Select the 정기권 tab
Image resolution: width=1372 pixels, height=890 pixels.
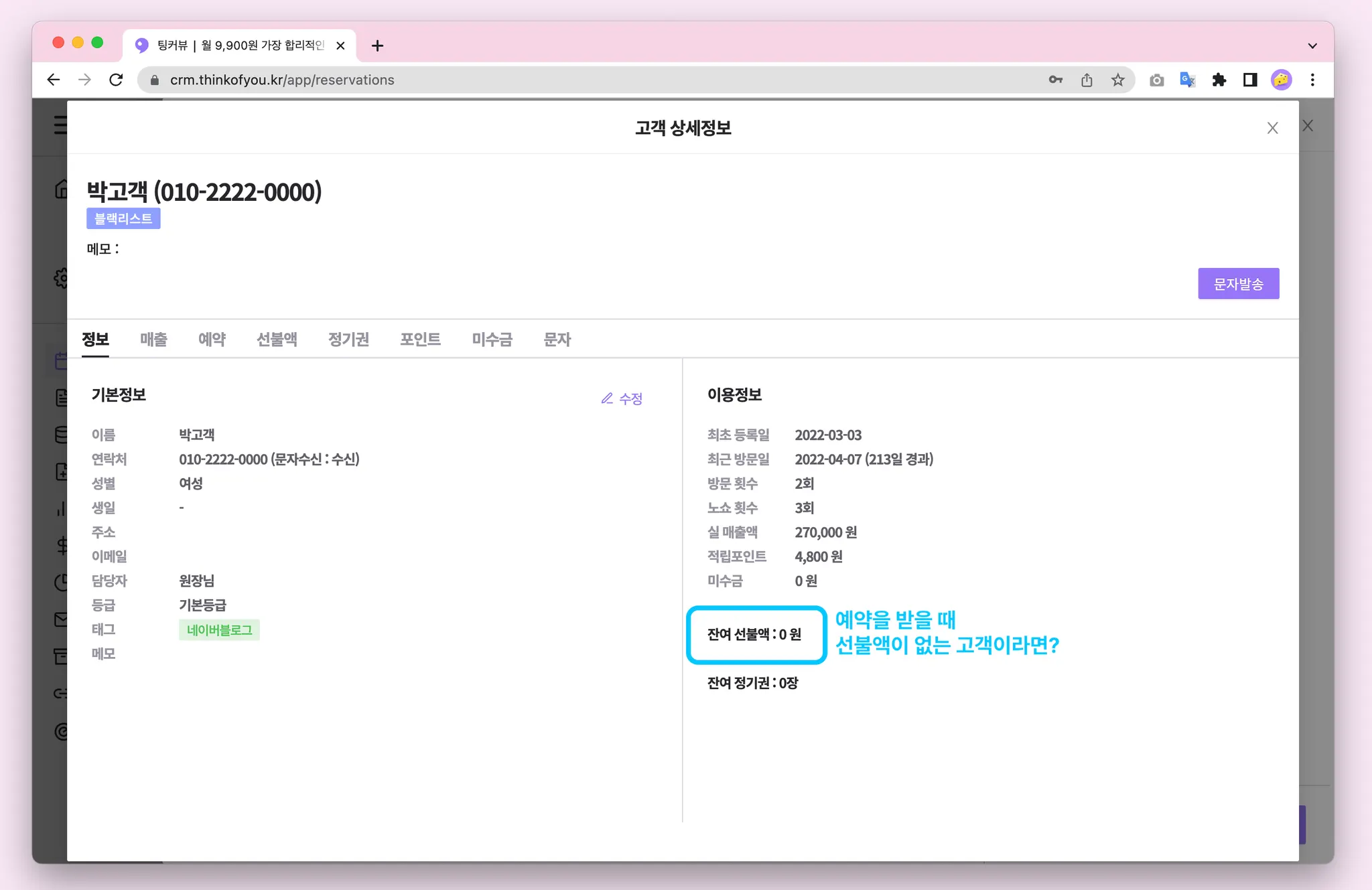[x=348, y=340]
